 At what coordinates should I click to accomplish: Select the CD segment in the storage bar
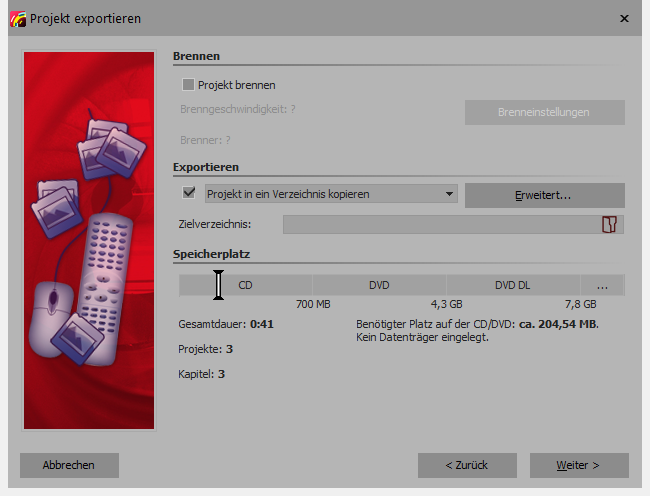[x=246, y=285]
